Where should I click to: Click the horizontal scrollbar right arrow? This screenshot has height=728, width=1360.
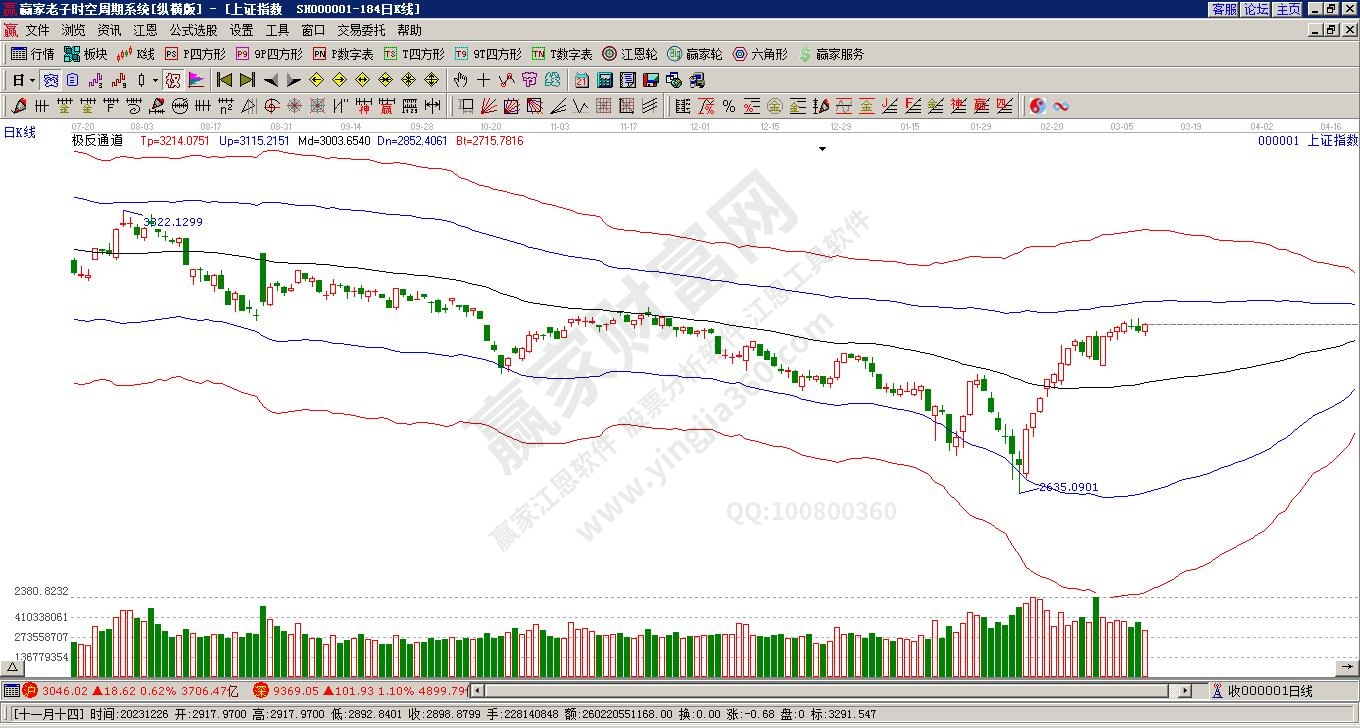1186,691
